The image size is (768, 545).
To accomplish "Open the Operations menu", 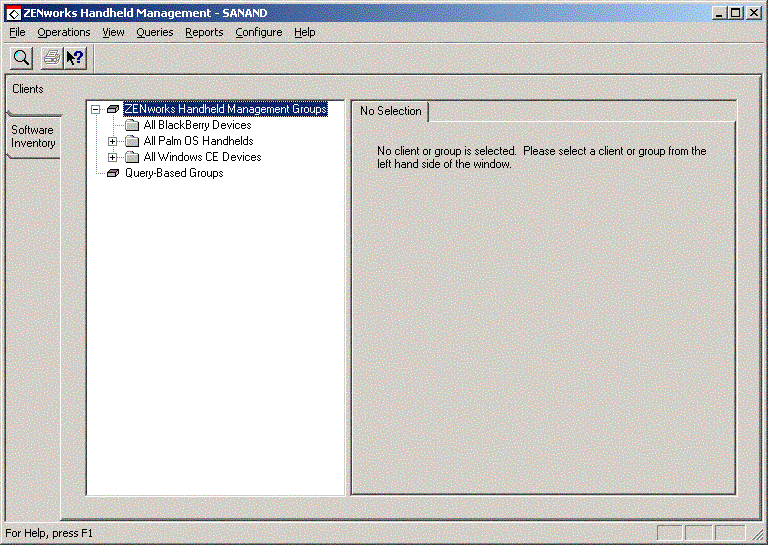I will pos(64,32).
